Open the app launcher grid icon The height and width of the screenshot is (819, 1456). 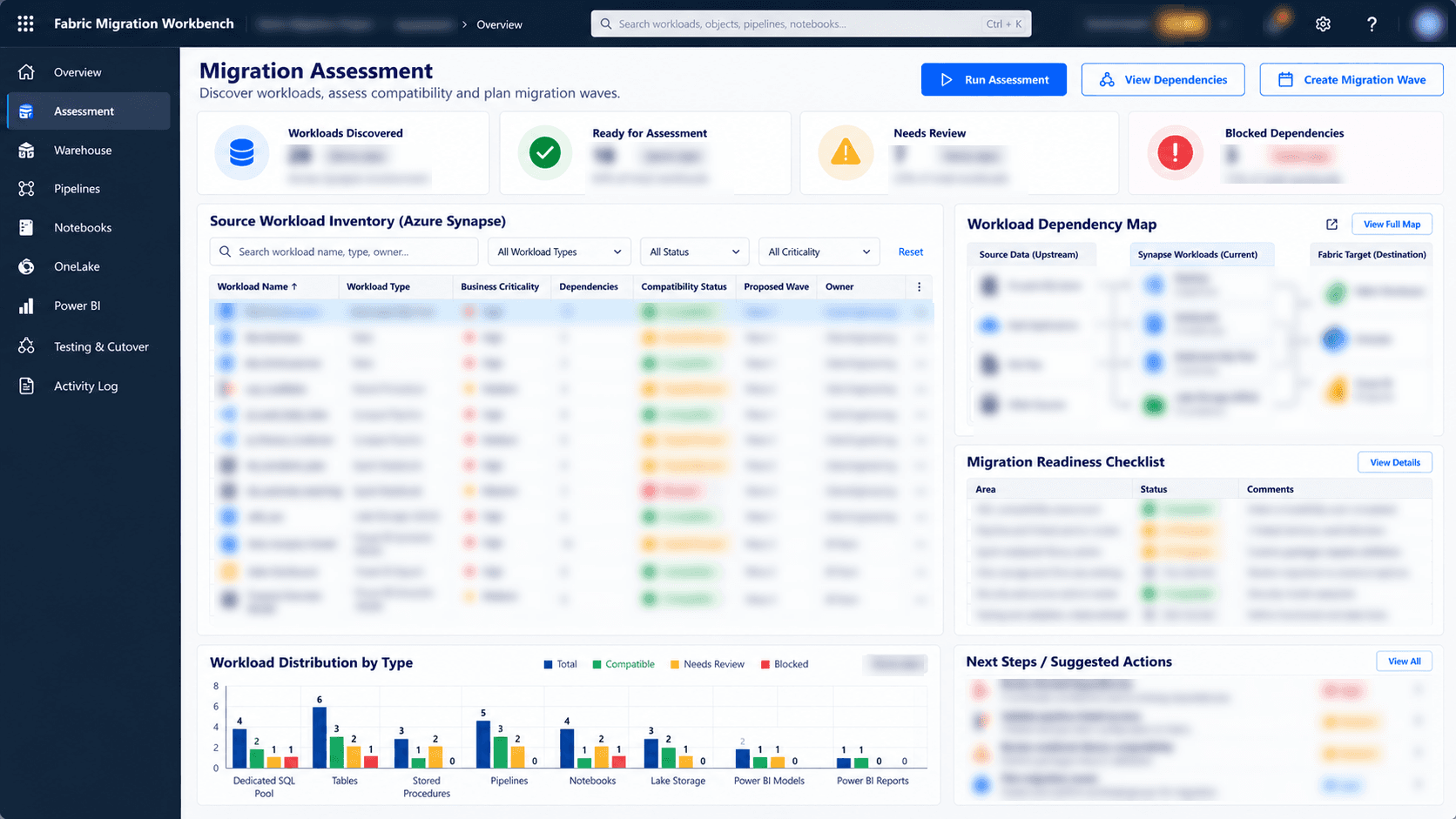[25, 23]
